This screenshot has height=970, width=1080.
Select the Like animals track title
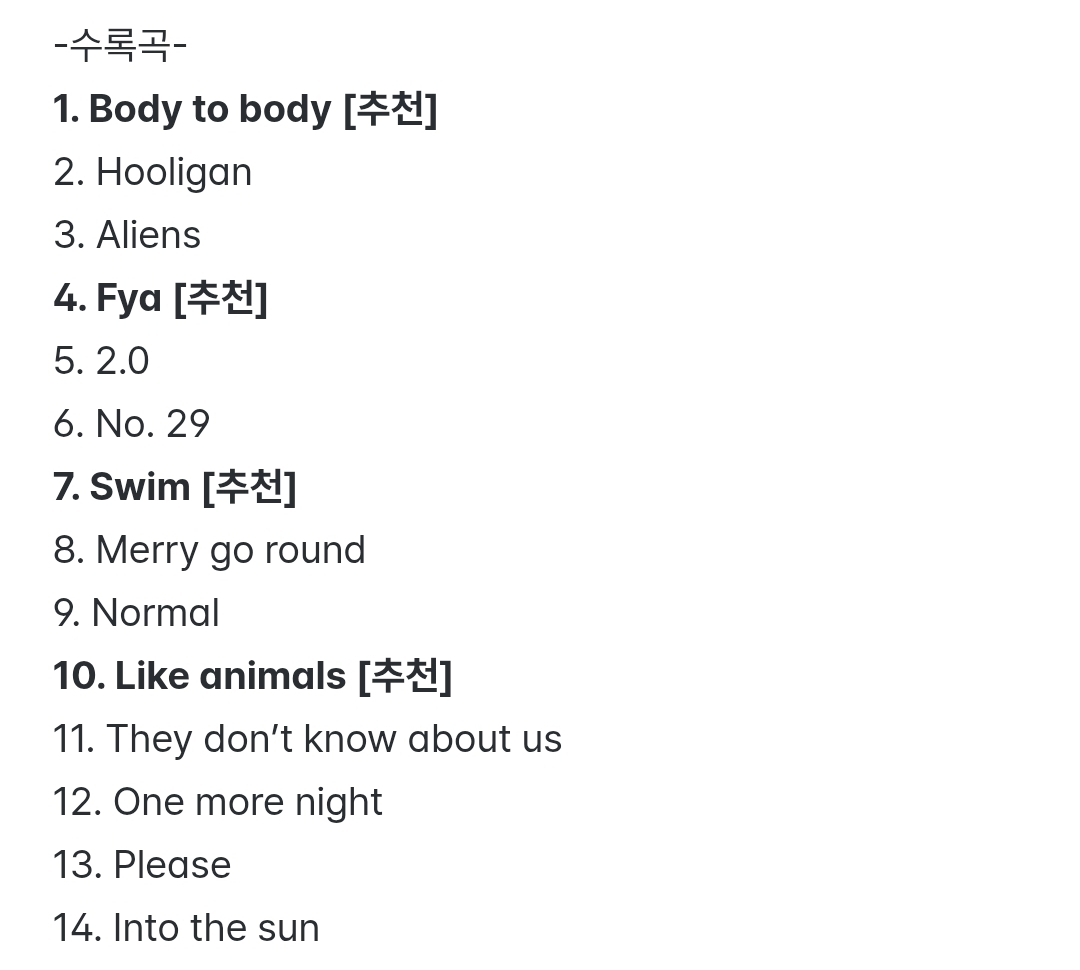pos(230,676)
